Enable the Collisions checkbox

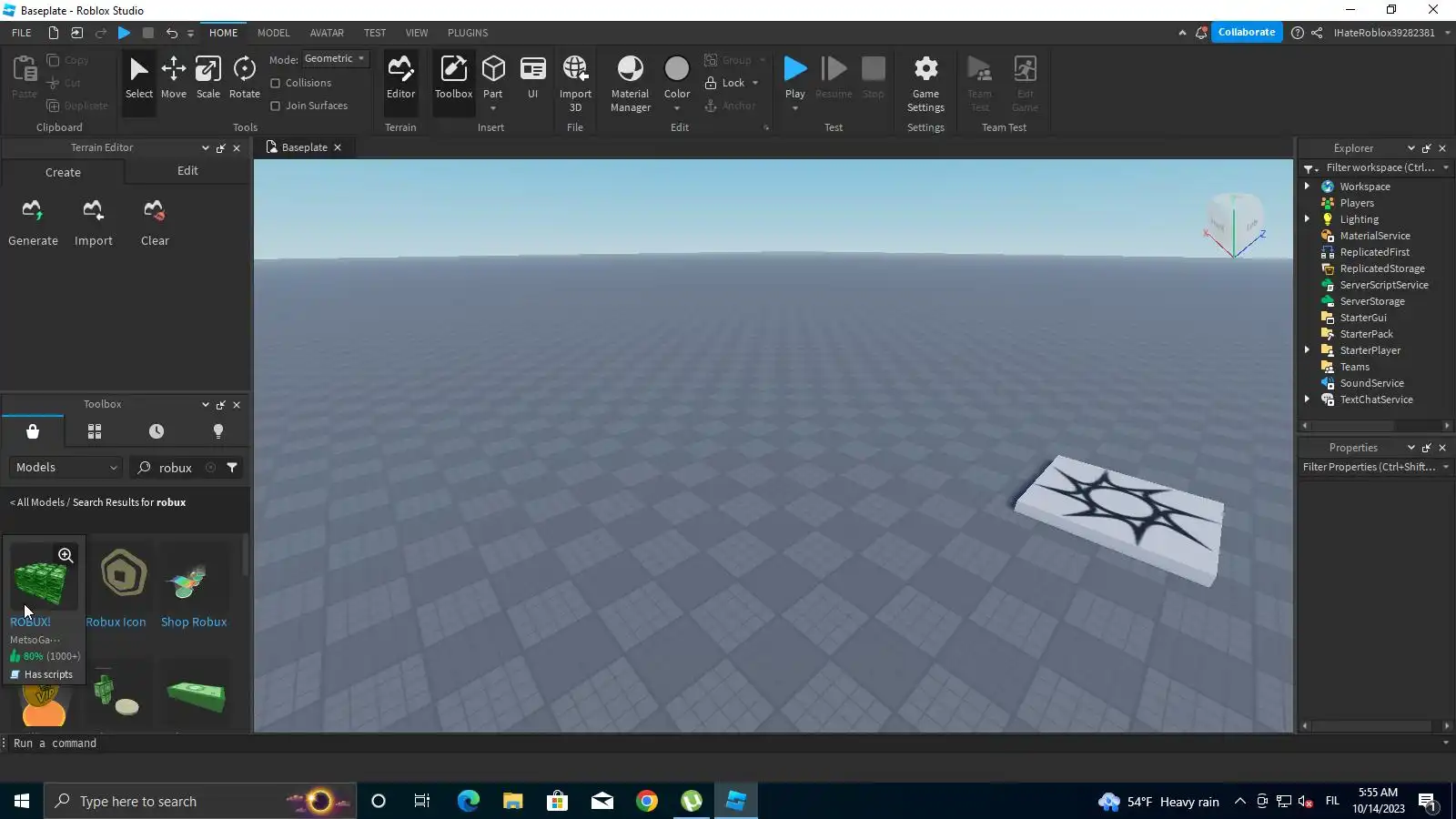275,83
